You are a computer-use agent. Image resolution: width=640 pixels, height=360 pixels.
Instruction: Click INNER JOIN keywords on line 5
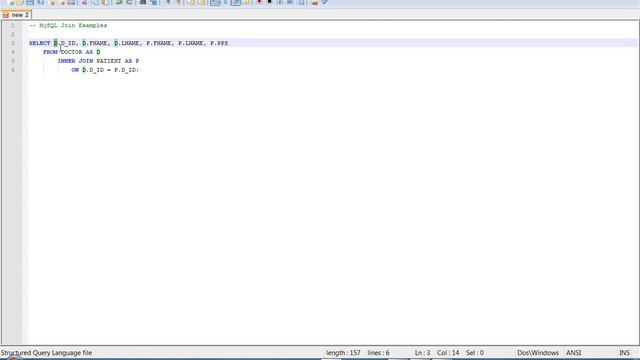coord(76,61)
